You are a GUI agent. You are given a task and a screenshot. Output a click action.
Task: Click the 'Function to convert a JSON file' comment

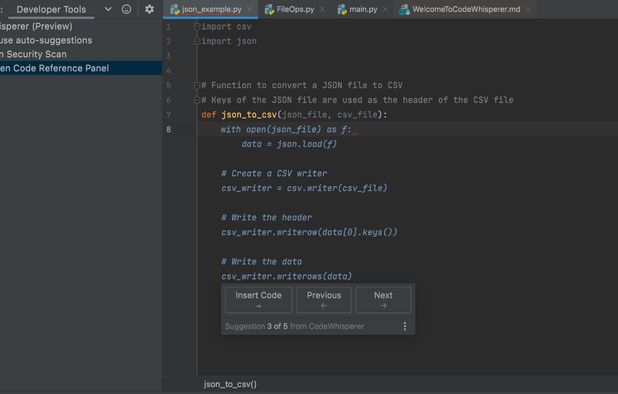click(302, 85)
